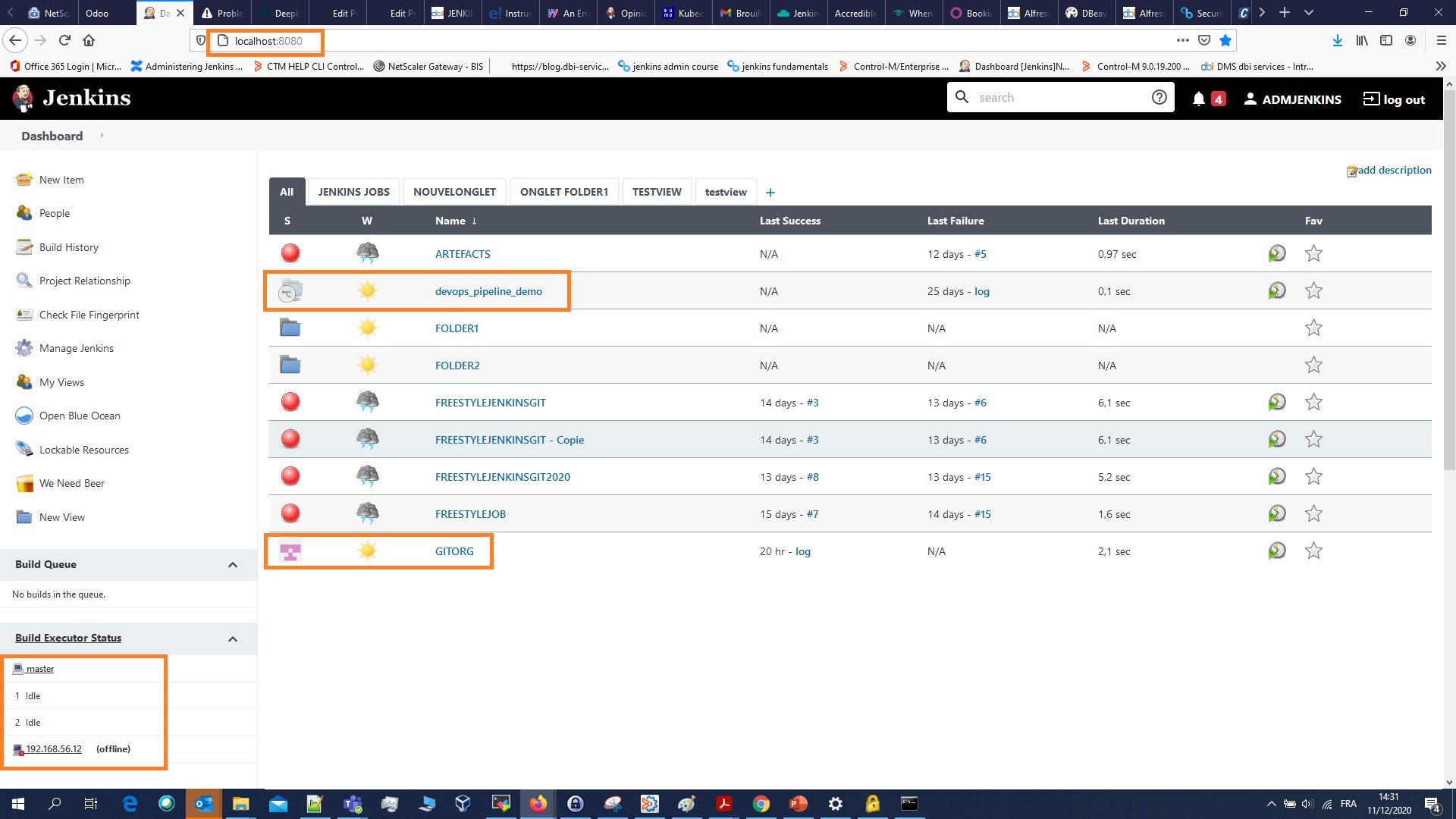This screenshot has width=1456, height=819.
Task: Favorite the ARTEFACTS job star
Action: pos(1313,253)
